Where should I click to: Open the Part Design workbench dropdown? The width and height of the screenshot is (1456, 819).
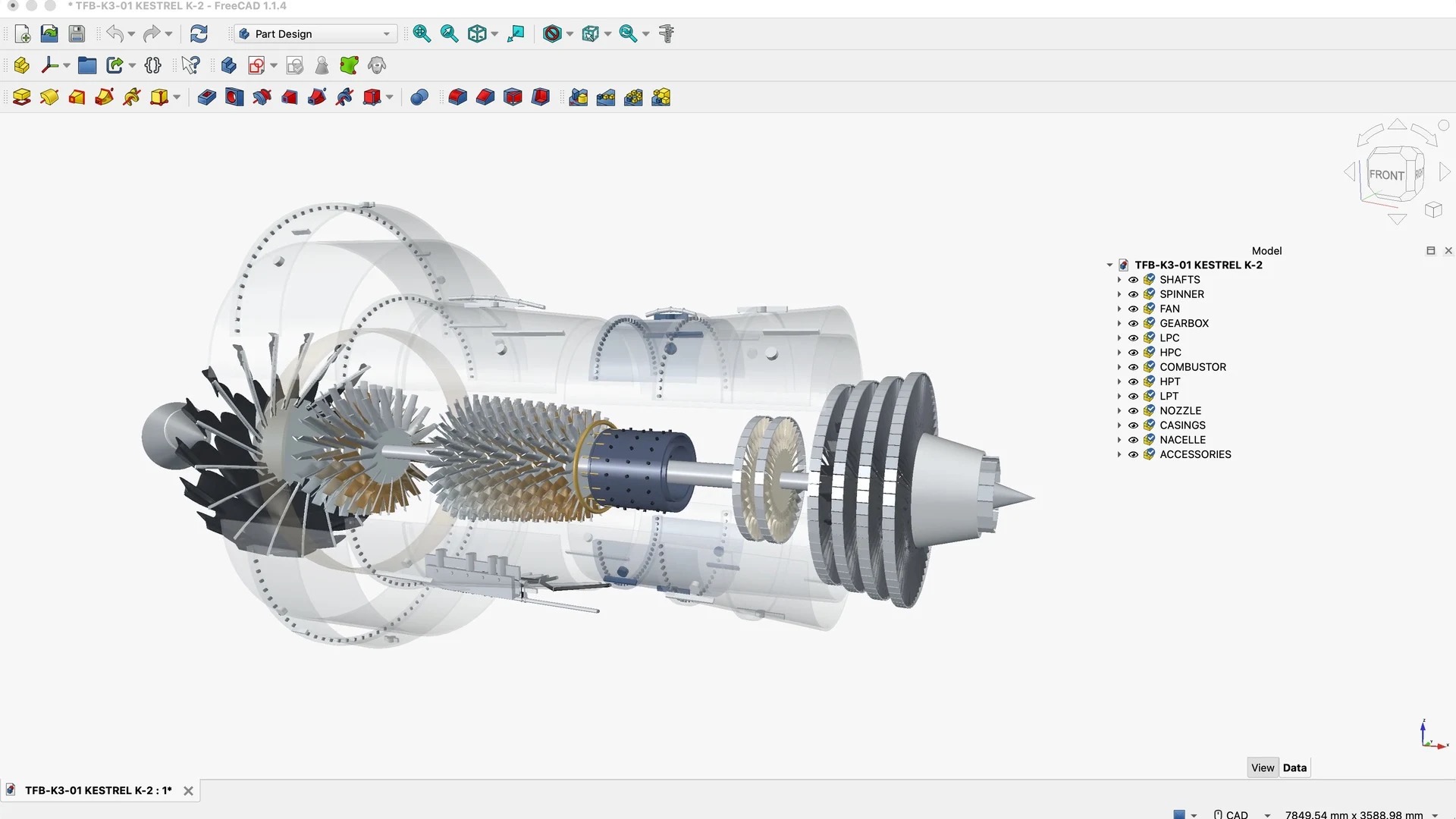[316, 34]
